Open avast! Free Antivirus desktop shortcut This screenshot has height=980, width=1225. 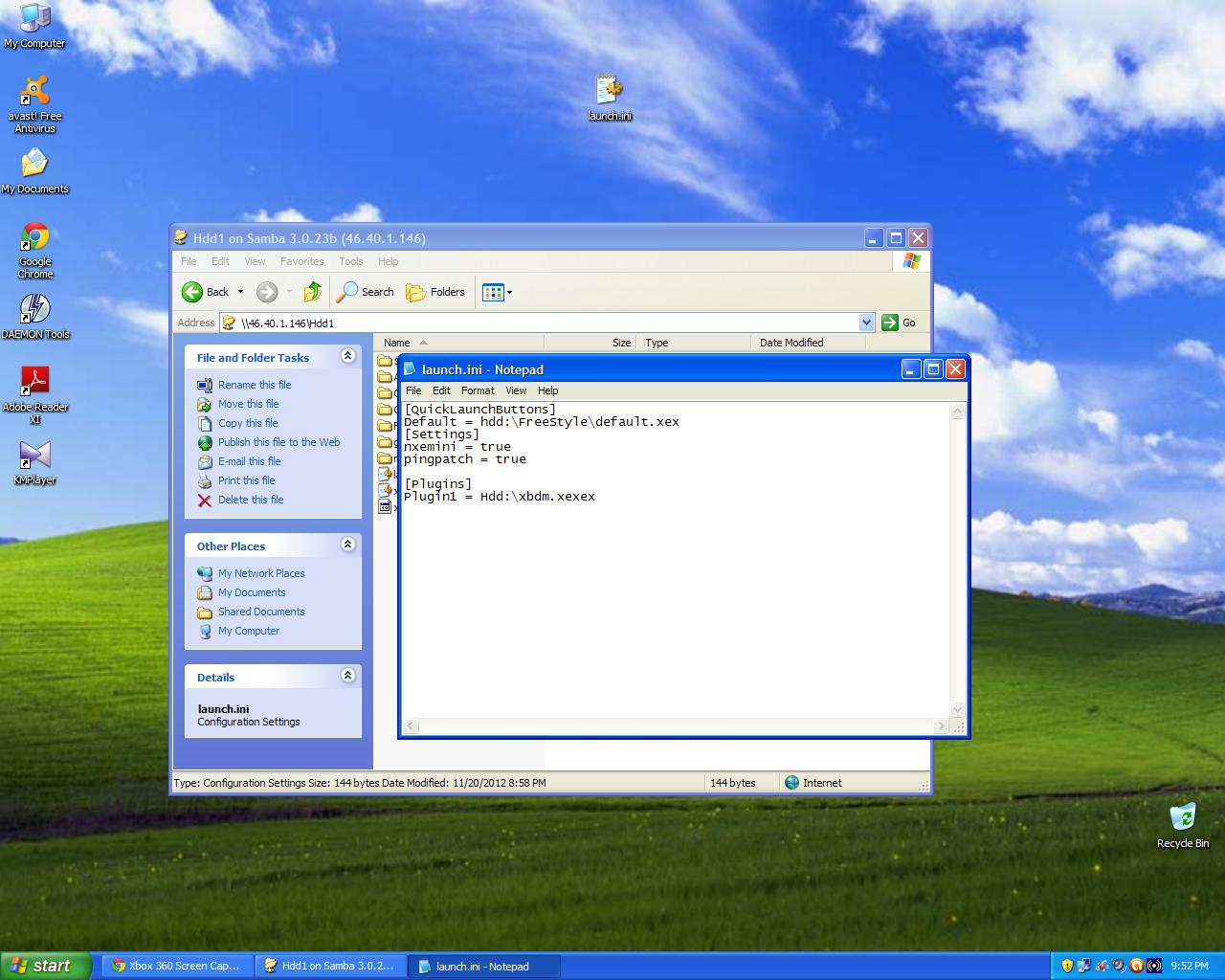pos(34,105)
